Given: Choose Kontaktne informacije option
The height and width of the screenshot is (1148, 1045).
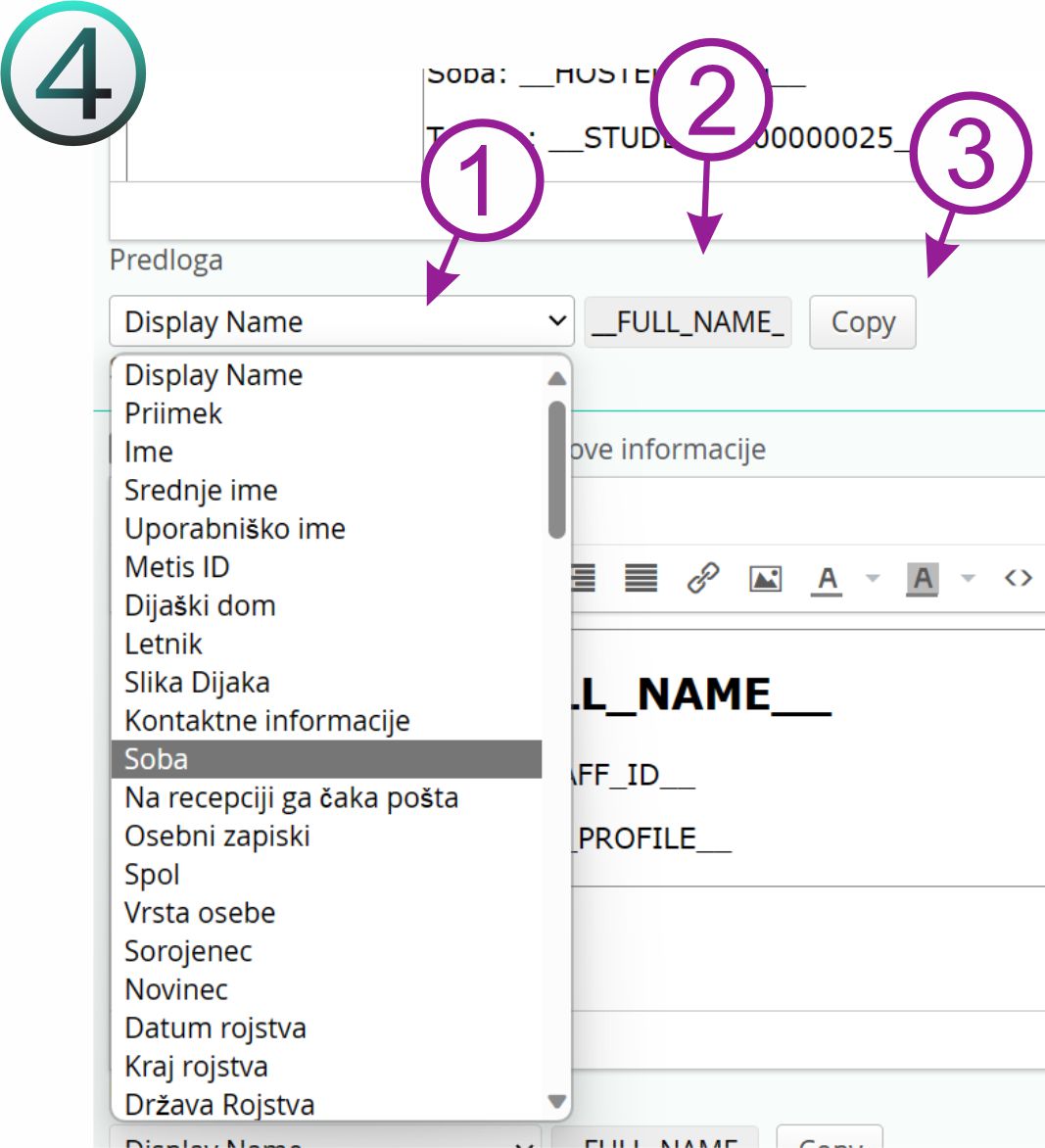Looking at the screenshot, I should [x=267, y=721].
